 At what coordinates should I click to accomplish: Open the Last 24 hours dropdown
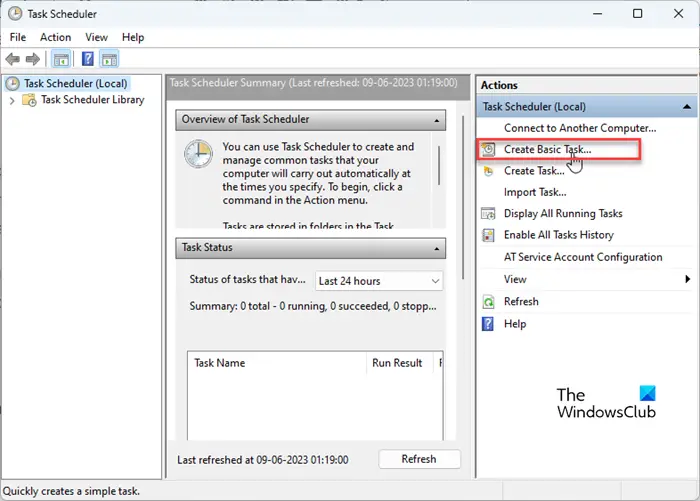point(379,281)
